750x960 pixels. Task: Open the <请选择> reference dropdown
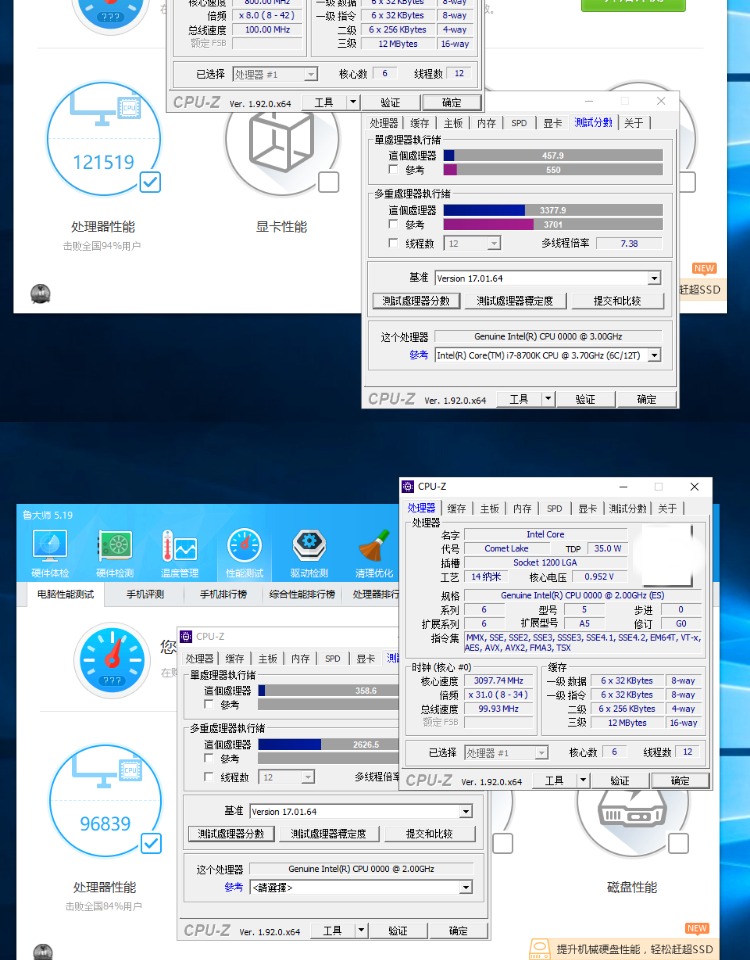(466, 887)
